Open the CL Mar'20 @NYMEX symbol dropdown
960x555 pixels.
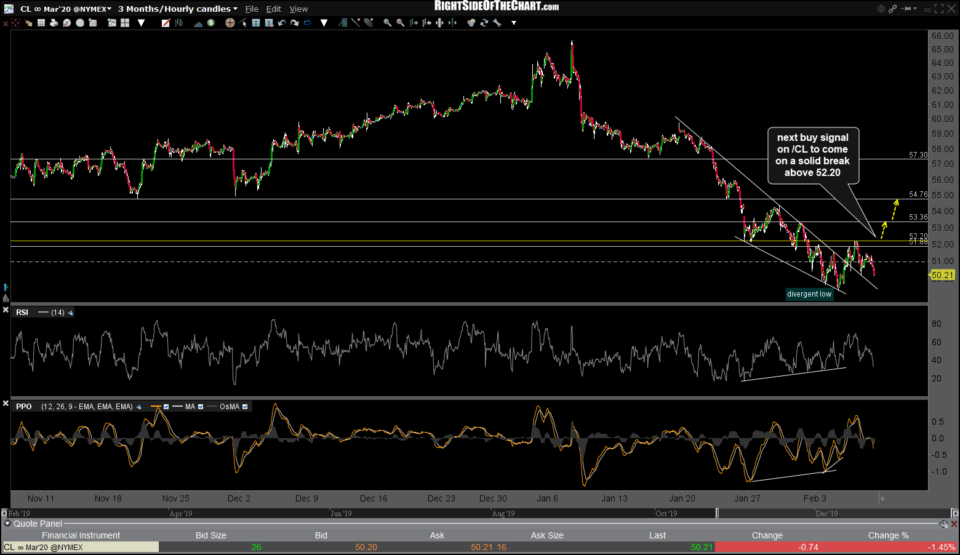(x=60, y=8)
